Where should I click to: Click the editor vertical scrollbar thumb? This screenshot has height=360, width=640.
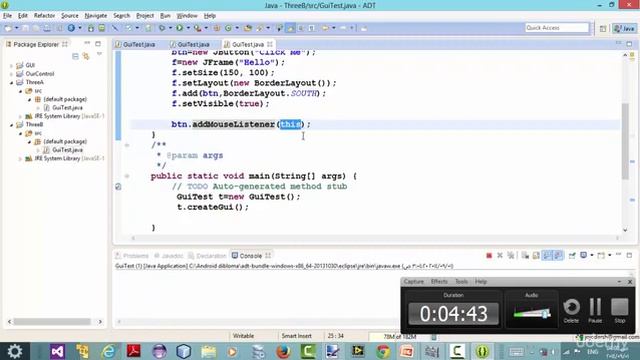click(625, 141)
